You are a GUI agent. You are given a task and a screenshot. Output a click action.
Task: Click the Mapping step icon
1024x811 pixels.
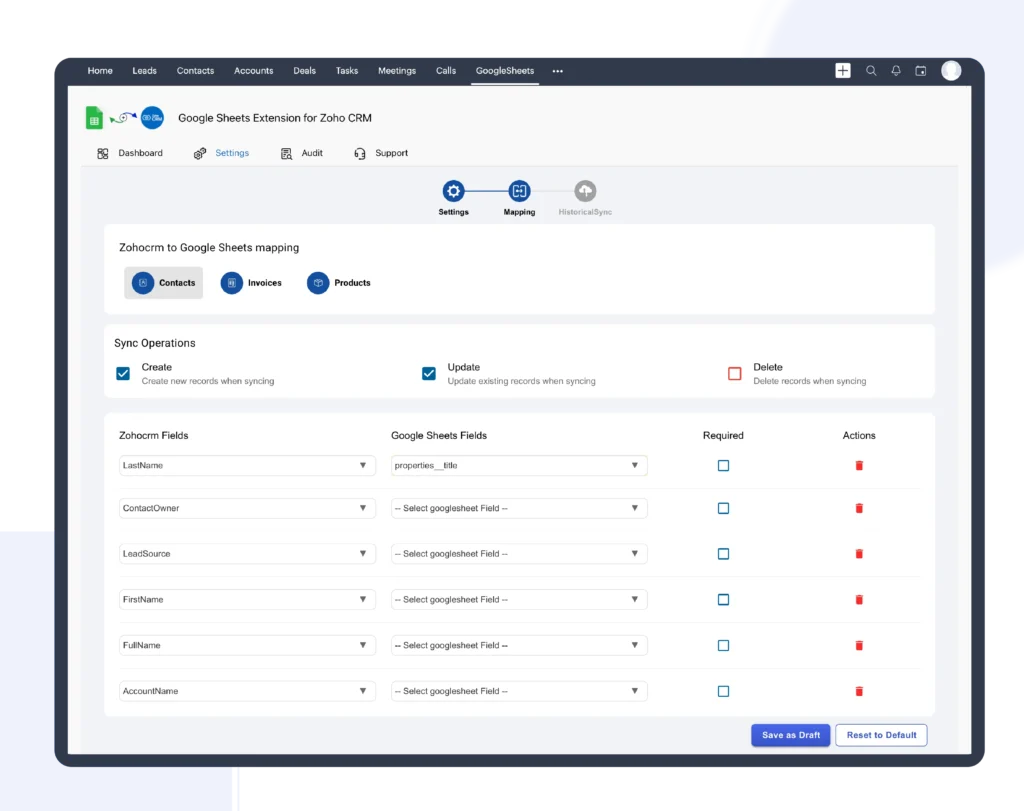pos(519,189)
